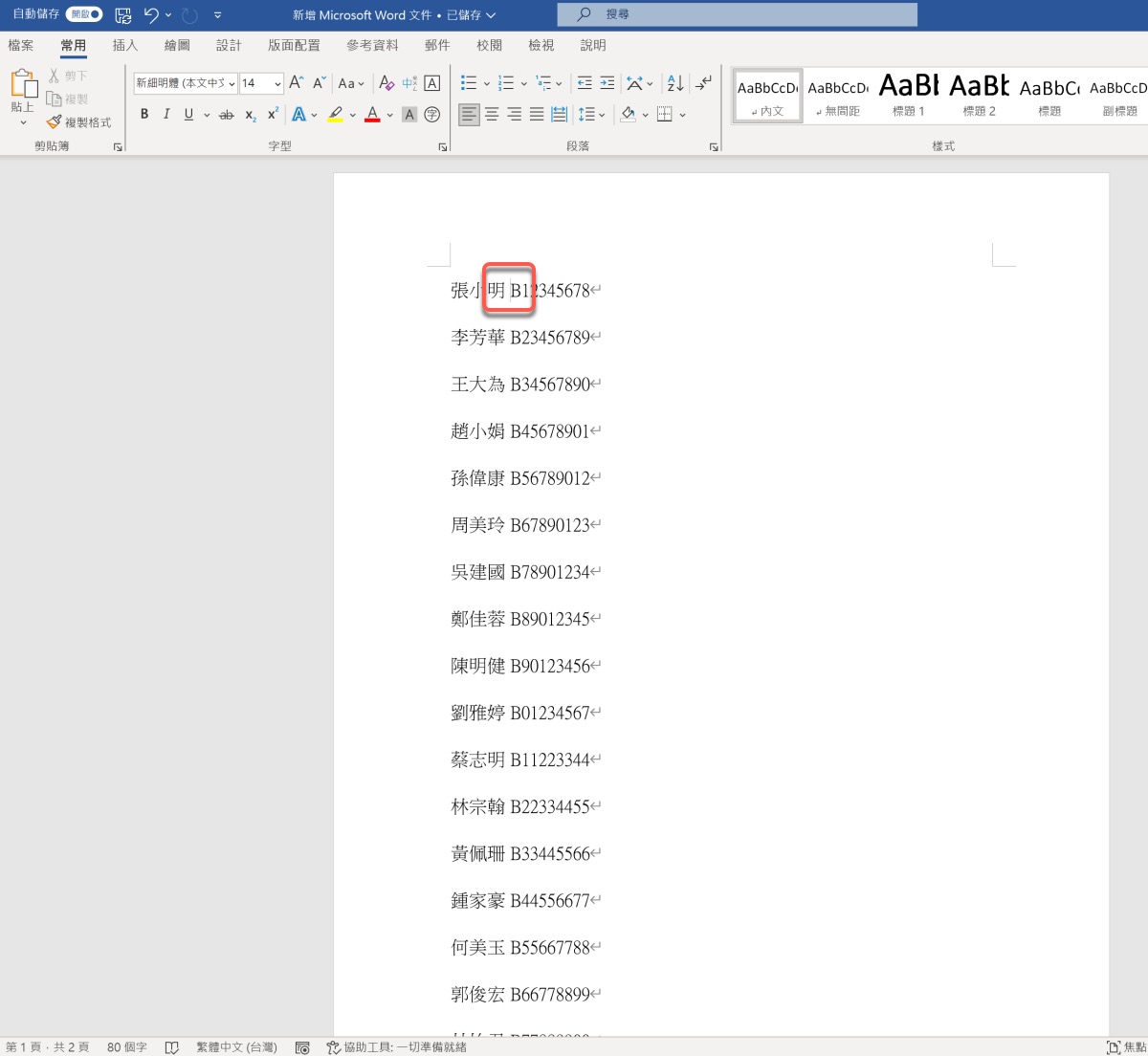This screenshot has height=1056, width=1148.
Task: Open the font name dropdown
Action: pyautogui.click(x=232, y=84)
